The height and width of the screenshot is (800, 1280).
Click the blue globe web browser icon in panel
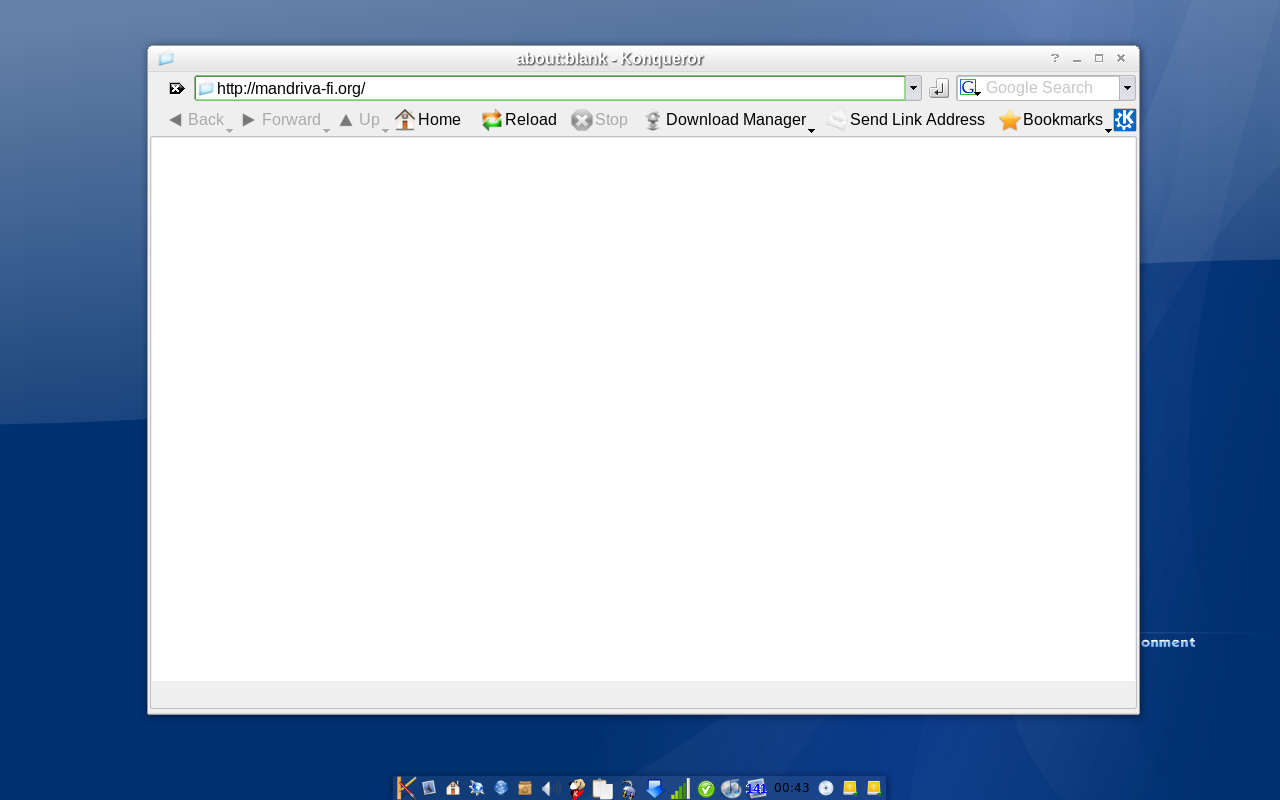(x=501, y=788)
